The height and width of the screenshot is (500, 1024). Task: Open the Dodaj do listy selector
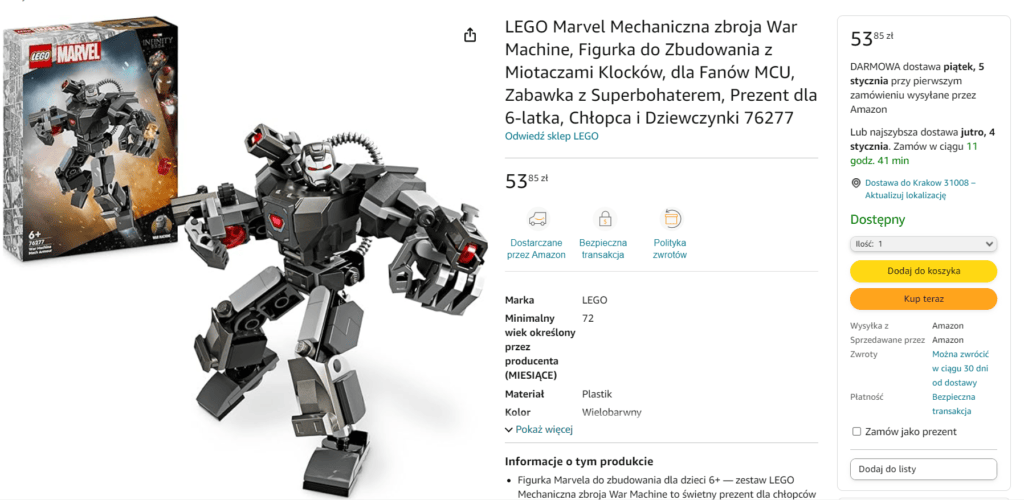click(923, 469)
